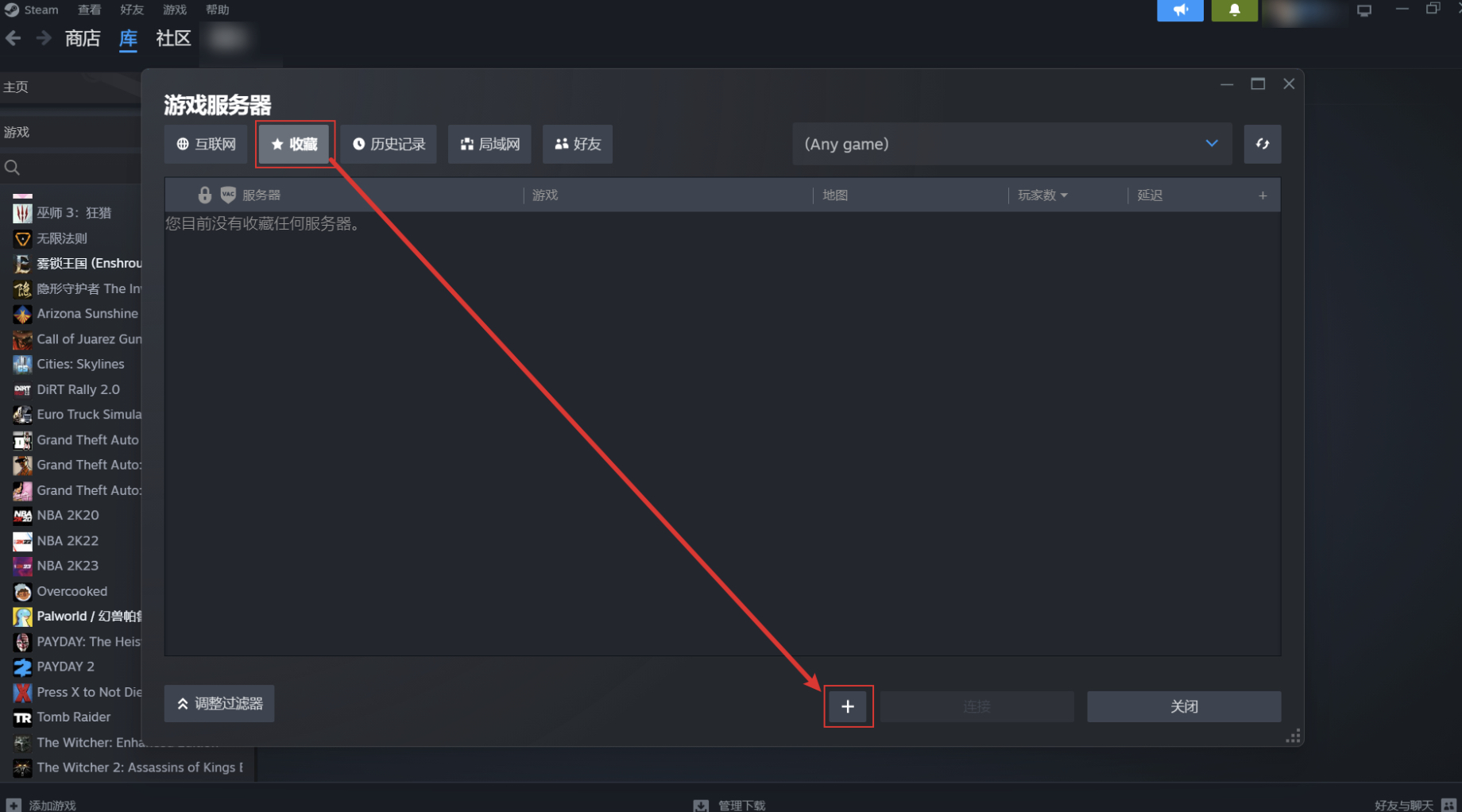Sort by 游戏 column header
The width and height of the screenshot is (1462, 812).
click(x=545, y=195)
